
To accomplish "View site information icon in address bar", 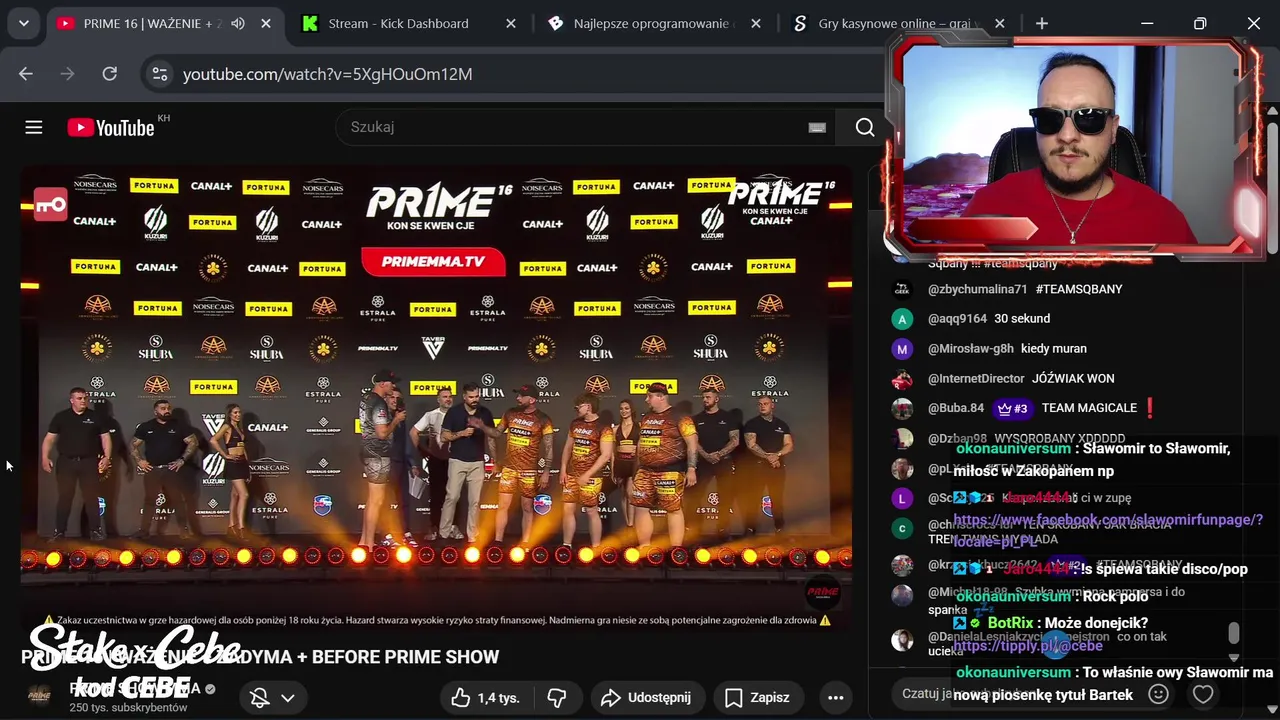I will [158, 73].
